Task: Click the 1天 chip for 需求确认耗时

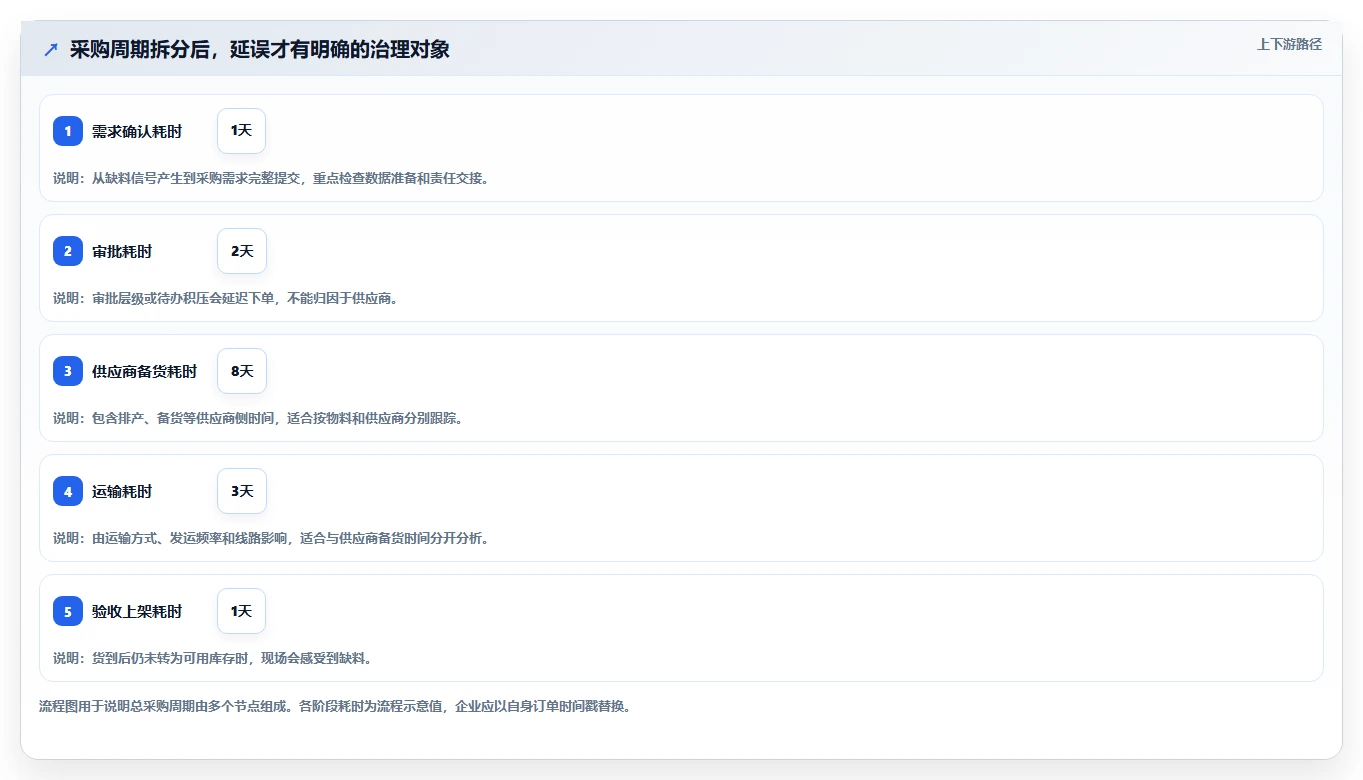Action: [x=241, y=131]
